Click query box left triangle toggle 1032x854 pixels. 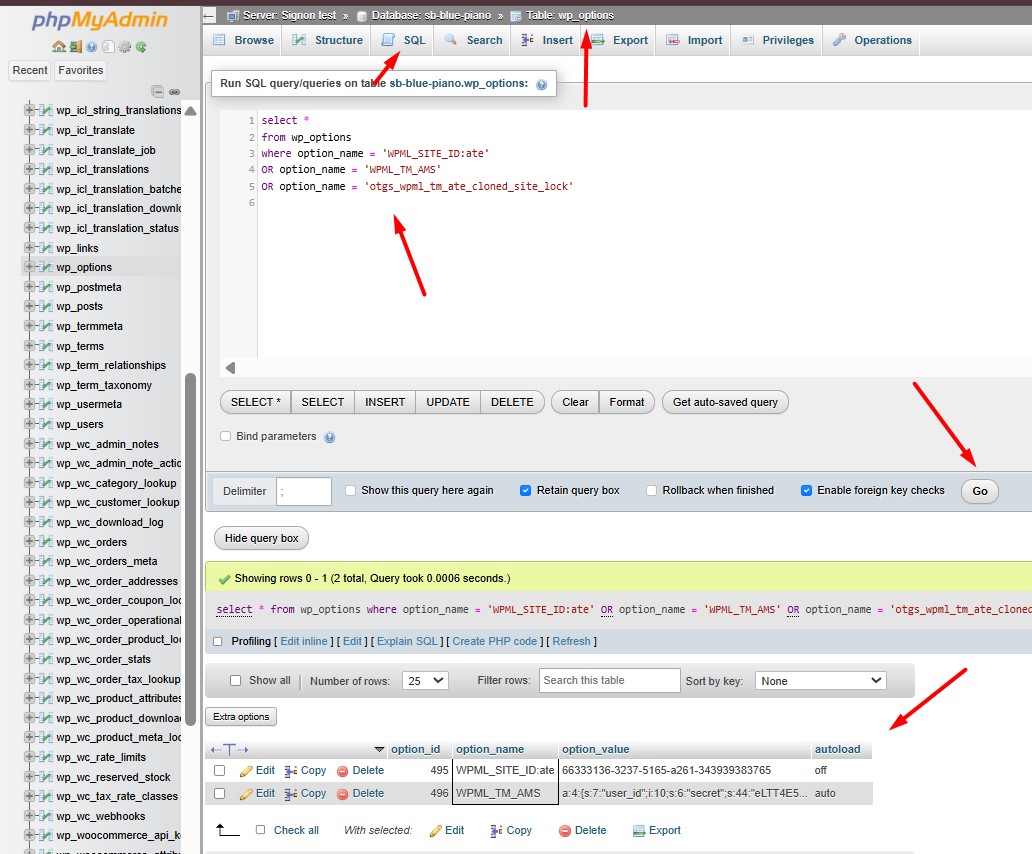(x=230, y=368)
